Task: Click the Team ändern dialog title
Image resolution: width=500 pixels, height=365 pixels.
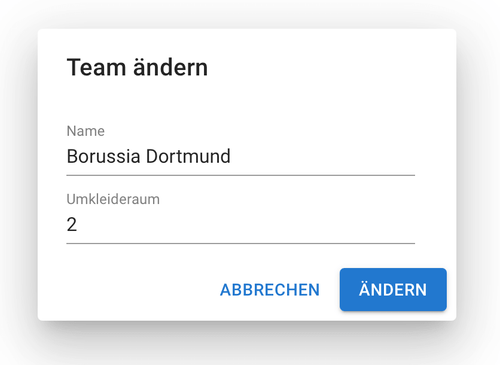Action: [137, 67]
